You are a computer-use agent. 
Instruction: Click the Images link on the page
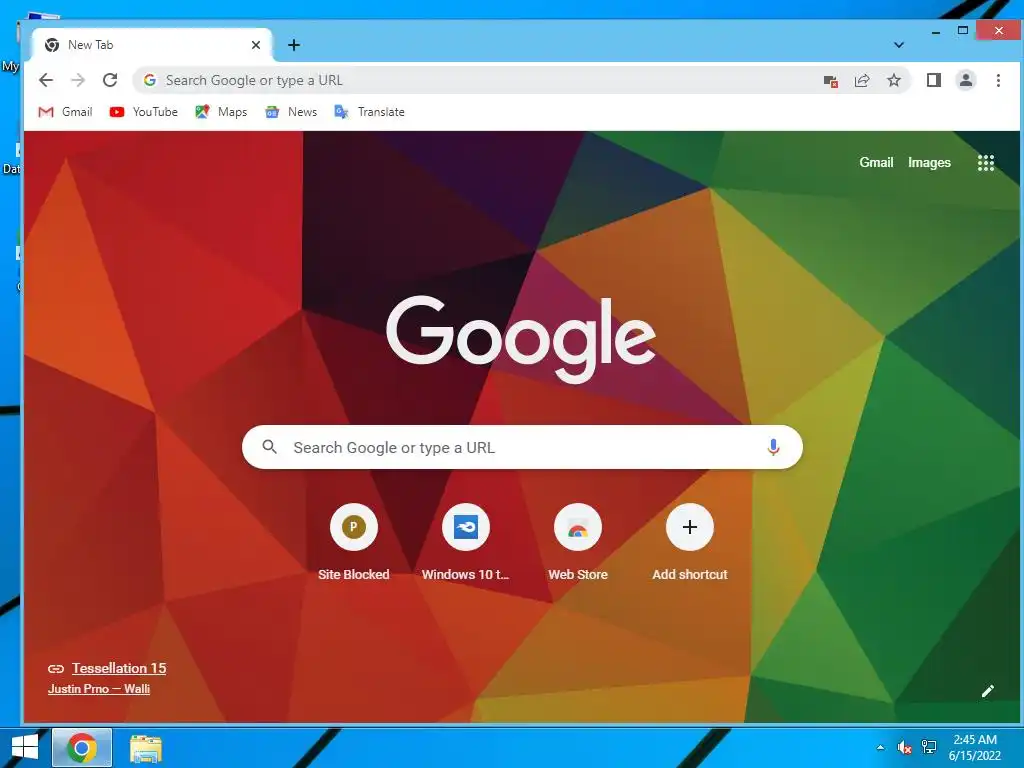click(929, 163)
